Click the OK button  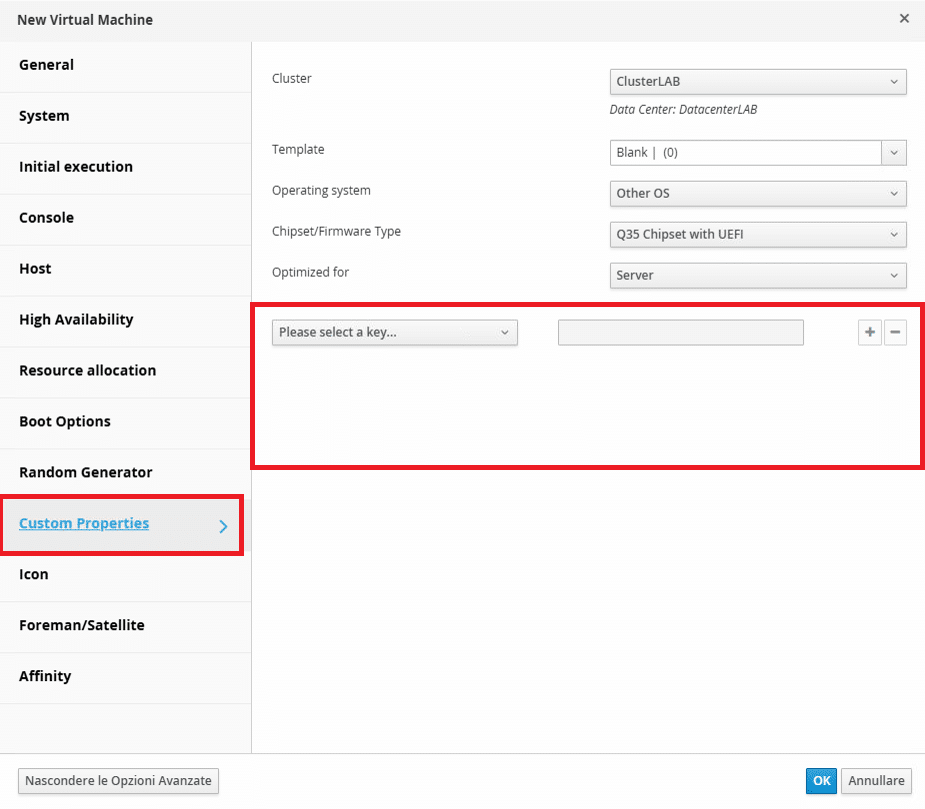tap(821, 781)
